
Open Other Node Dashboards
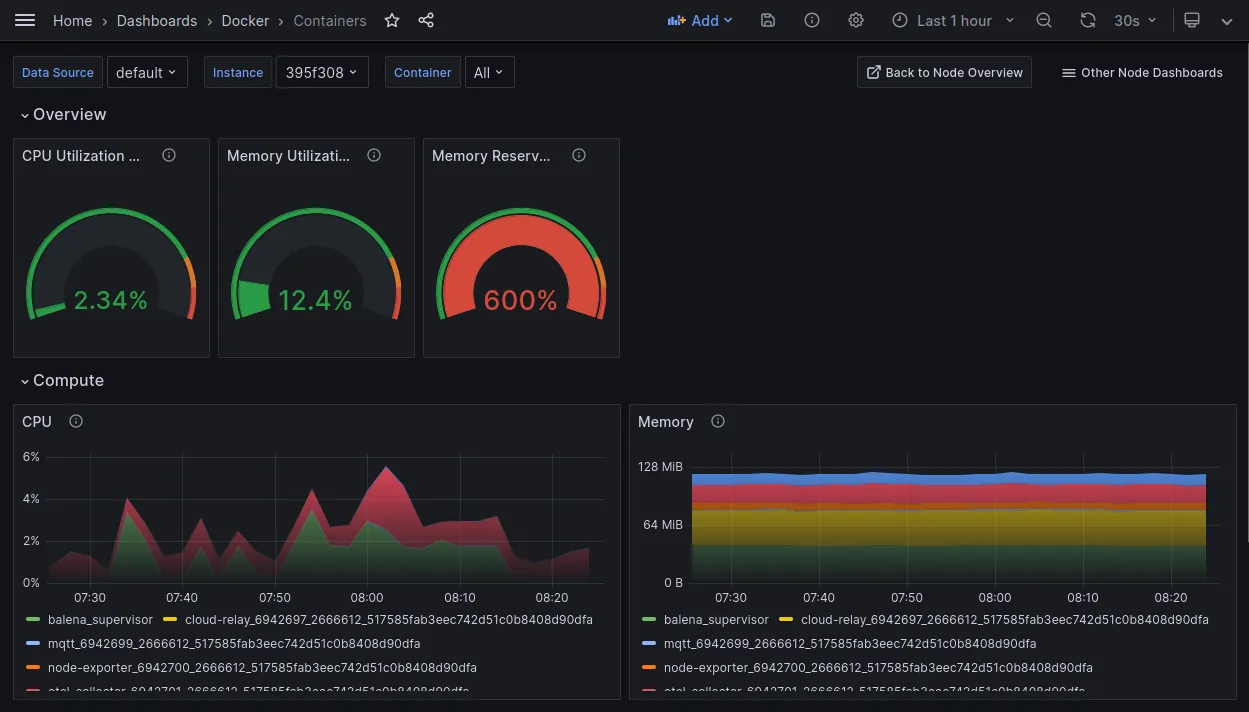point(1141,72)
